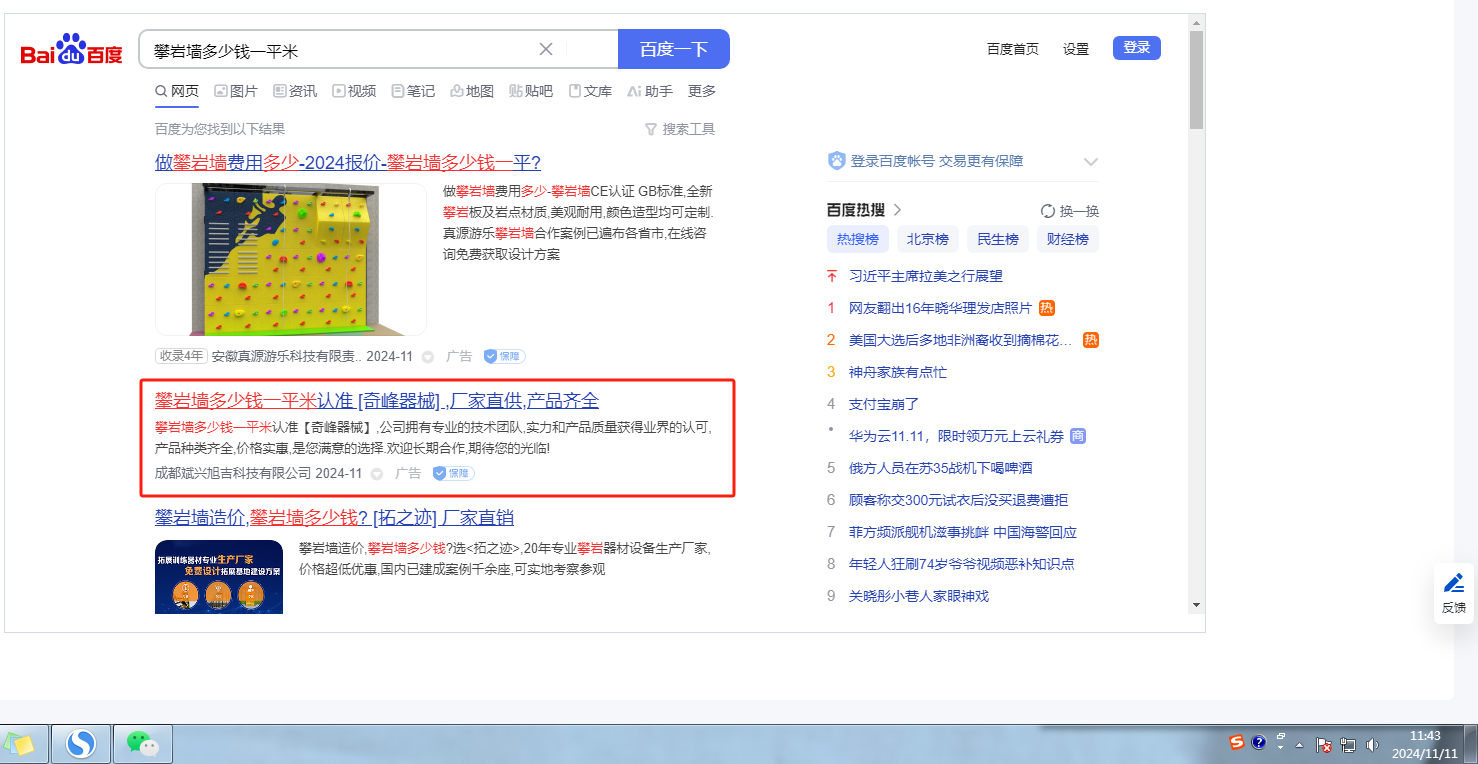Open result 做攀岩墙费用多少-2024报价
This screenshot has height=764, width=1478.
coord(348,163)
